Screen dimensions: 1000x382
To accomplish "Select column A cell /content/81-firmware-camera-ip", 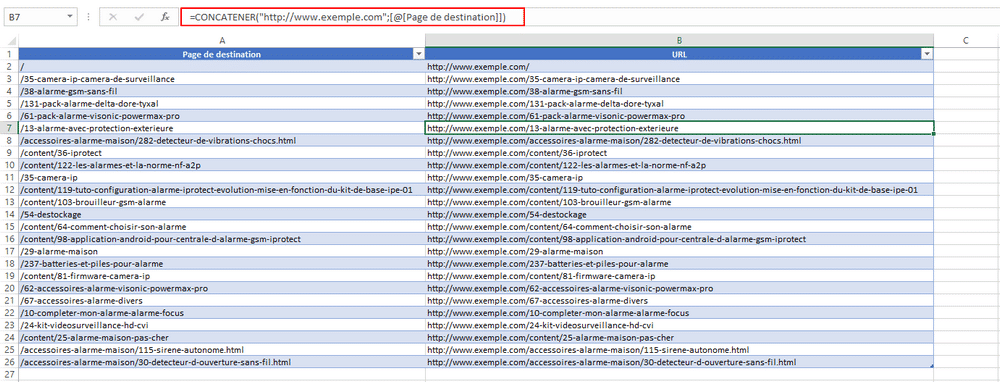I will (x=221, y=276).
